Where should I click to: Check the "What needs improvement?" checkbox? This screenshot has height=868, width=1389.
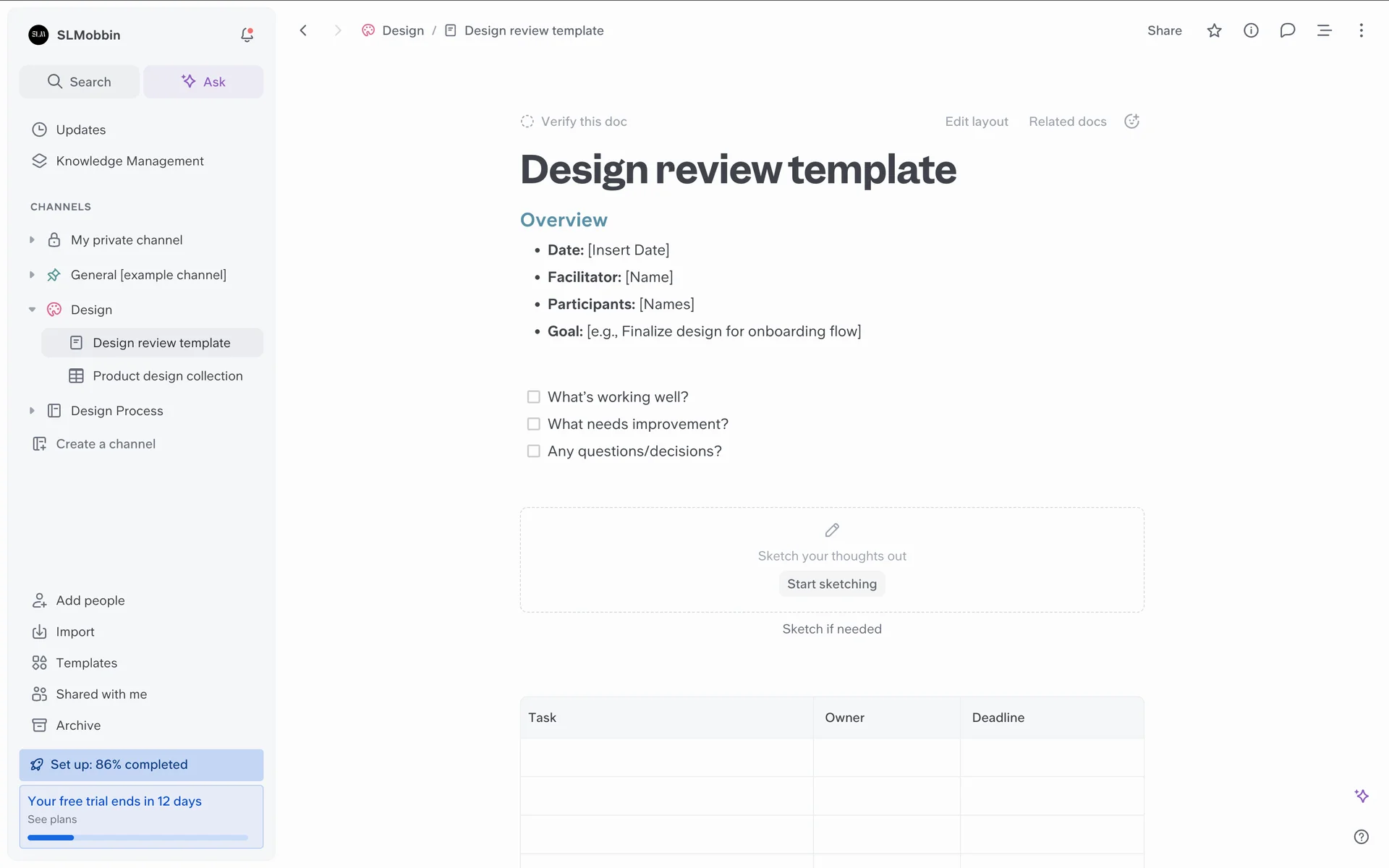(534, 424)
